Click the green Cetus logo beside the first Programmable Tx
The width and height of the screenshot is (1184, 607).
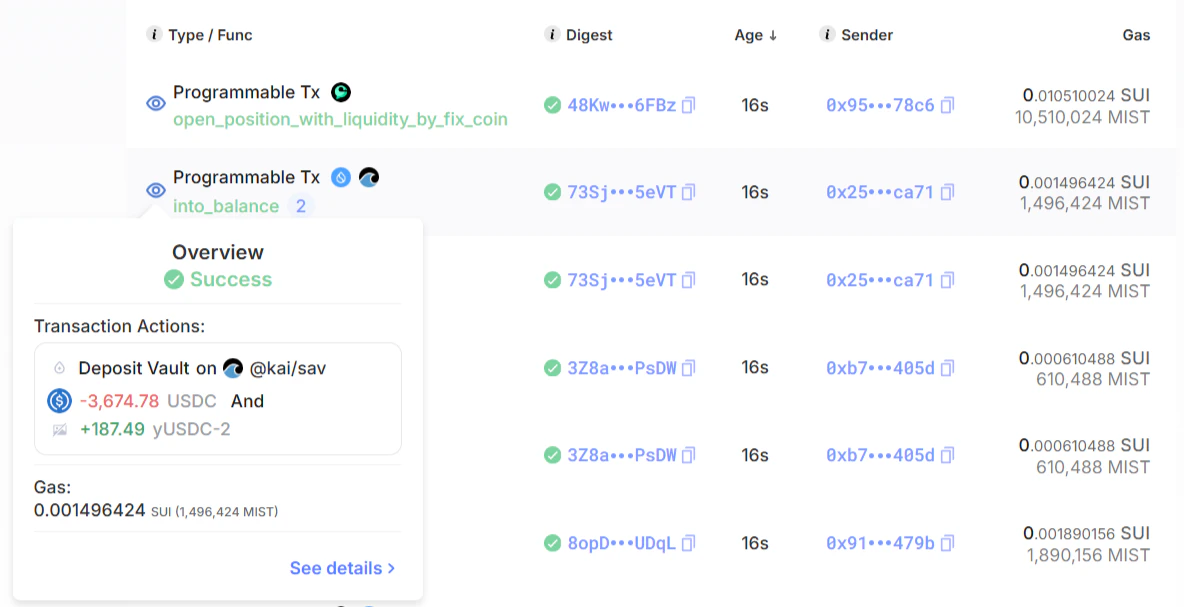[x=341, y=92]
